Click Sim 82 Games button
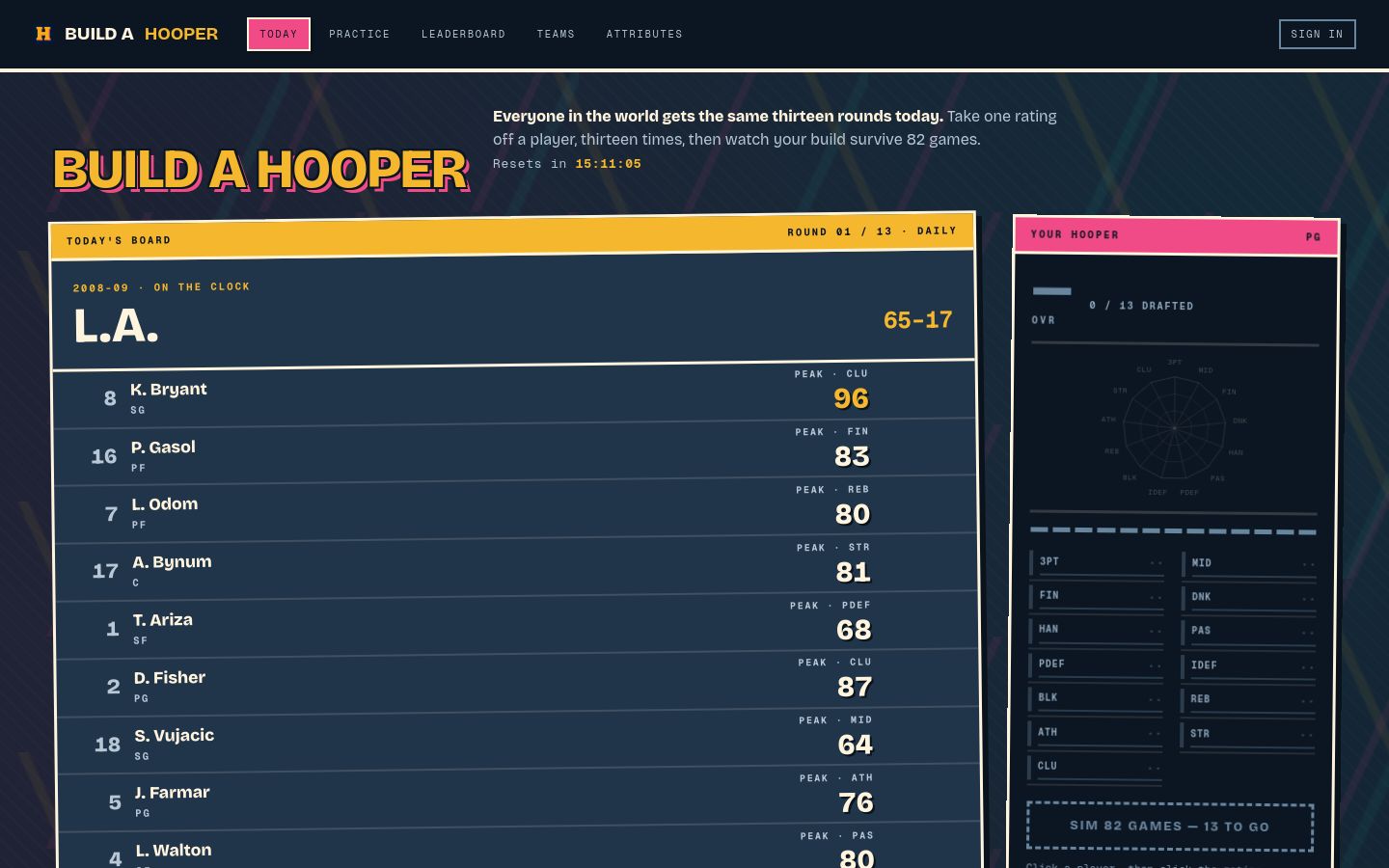The height and width of the screenshot is (868, 1389). pos(1170,827)
